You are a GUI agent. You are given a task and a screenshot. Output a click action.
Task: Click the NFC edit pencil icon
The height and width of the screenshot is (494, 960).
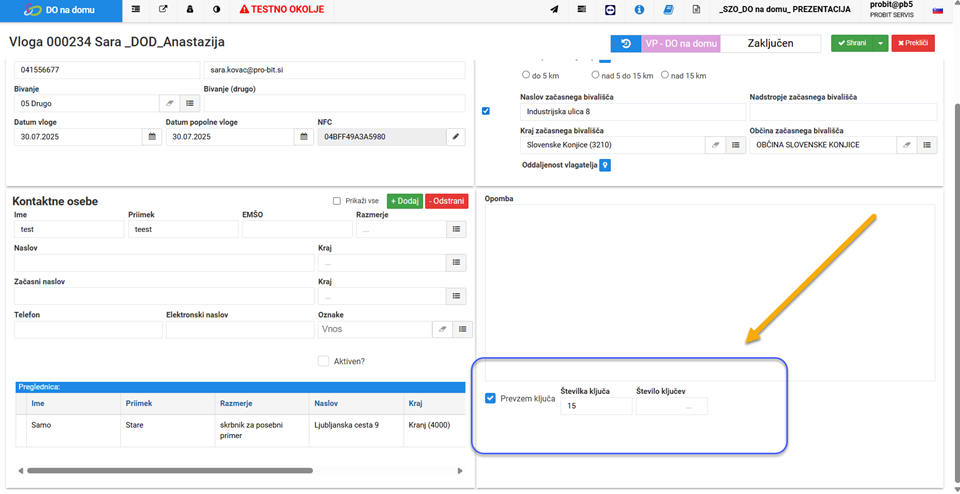[455, 137]
